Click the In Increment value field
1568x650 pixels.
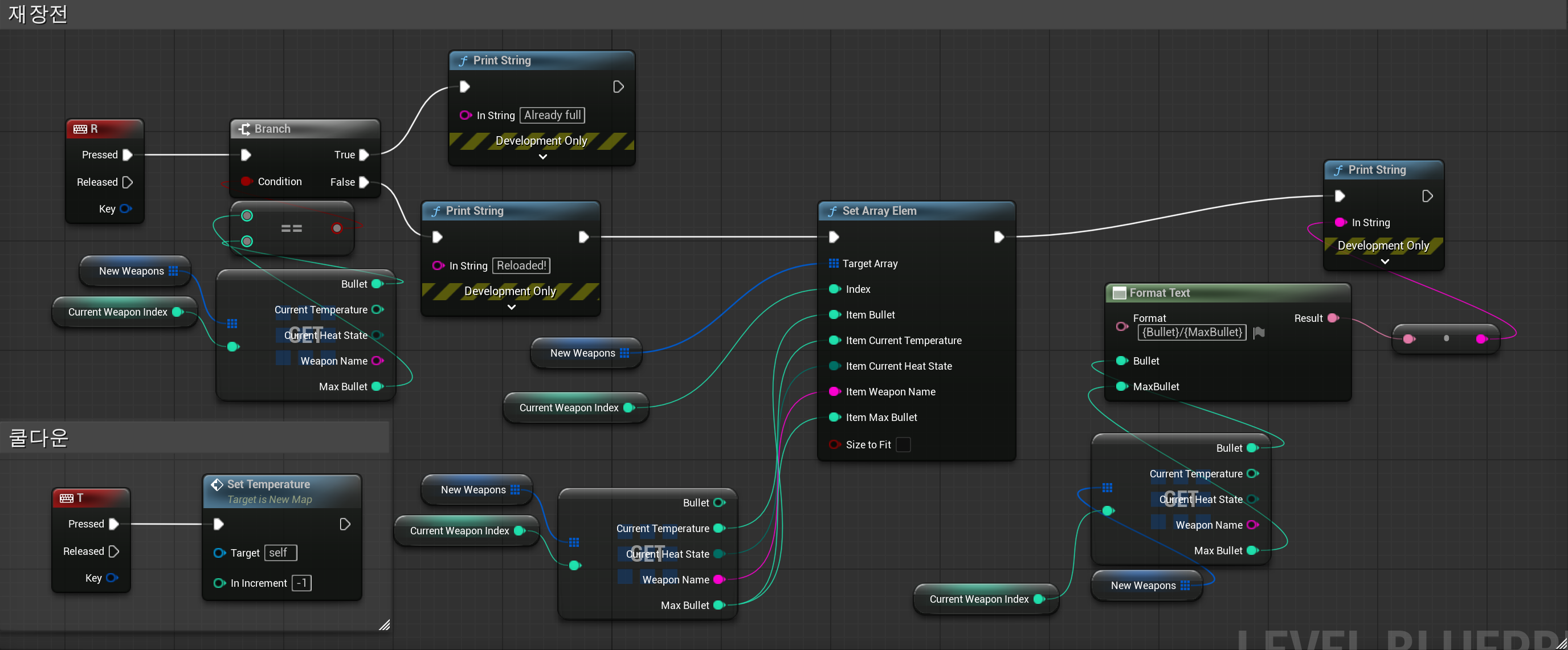pyautogui.click(x=301, y=583)
